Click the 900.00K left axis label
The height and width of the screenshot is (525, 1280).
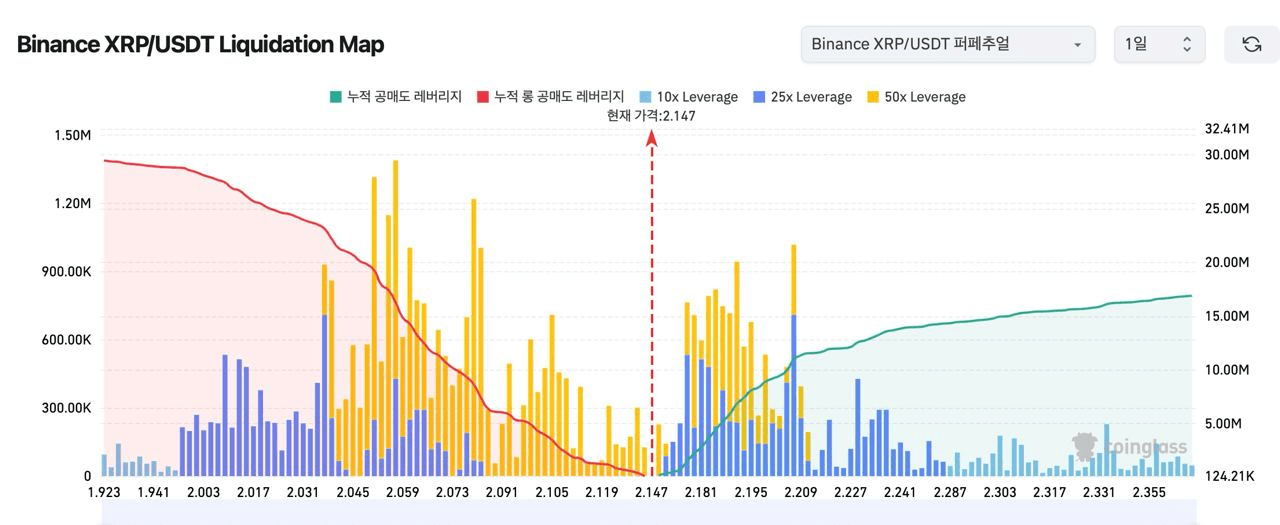[67, 272]
